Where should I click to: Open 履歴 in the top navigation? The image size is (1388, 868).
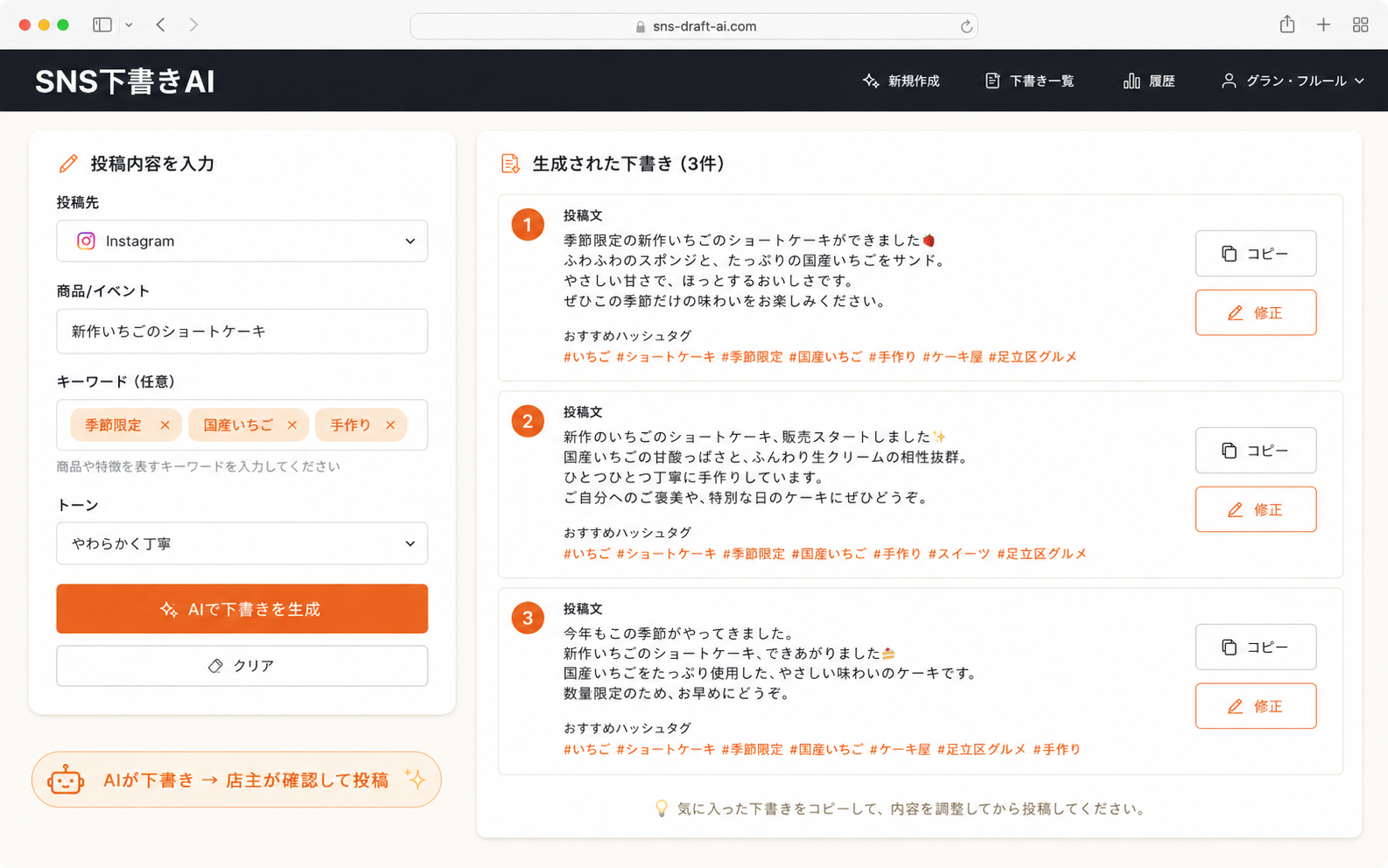pos(1149,80)
